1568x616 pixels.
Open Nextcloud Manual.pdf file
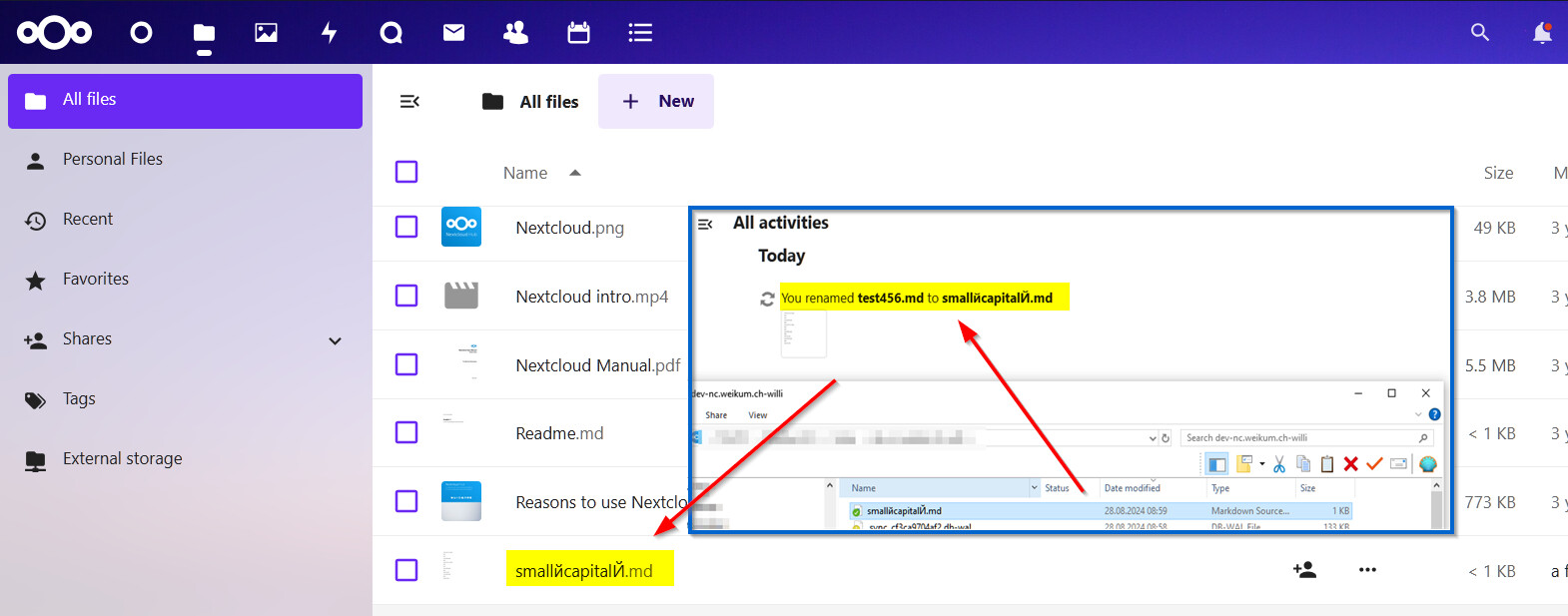click(597, 365)
